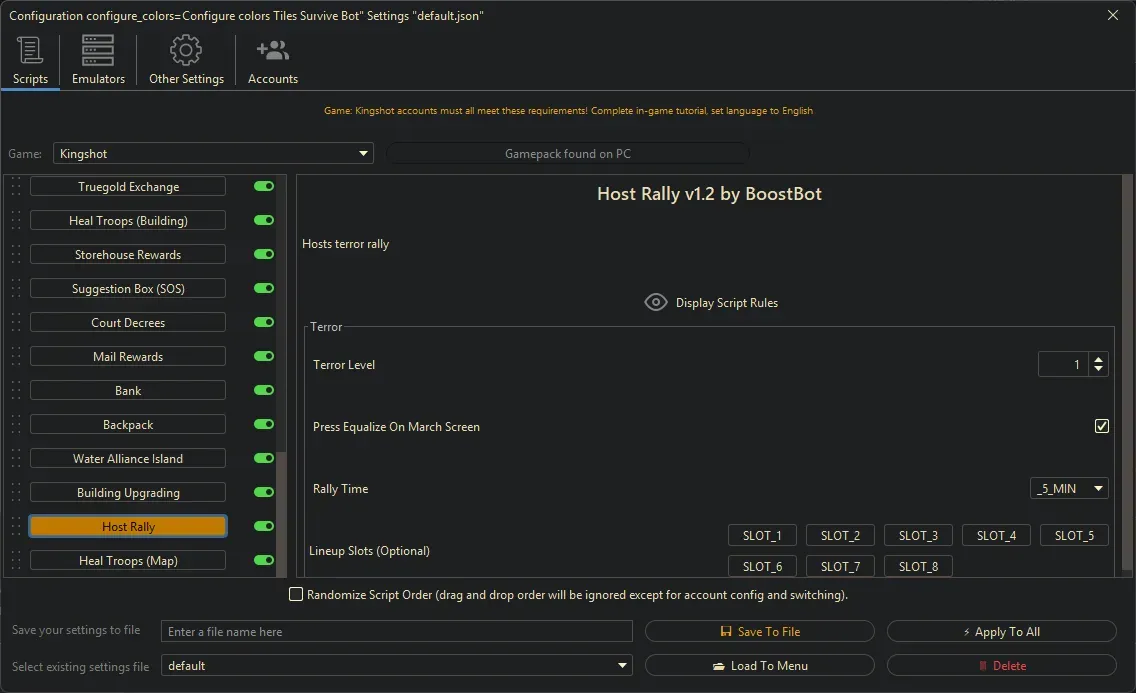The image size is (1136, 693).
Task: Increase Terror Level with the up arrow
Action: click(x=1099, y=360)
